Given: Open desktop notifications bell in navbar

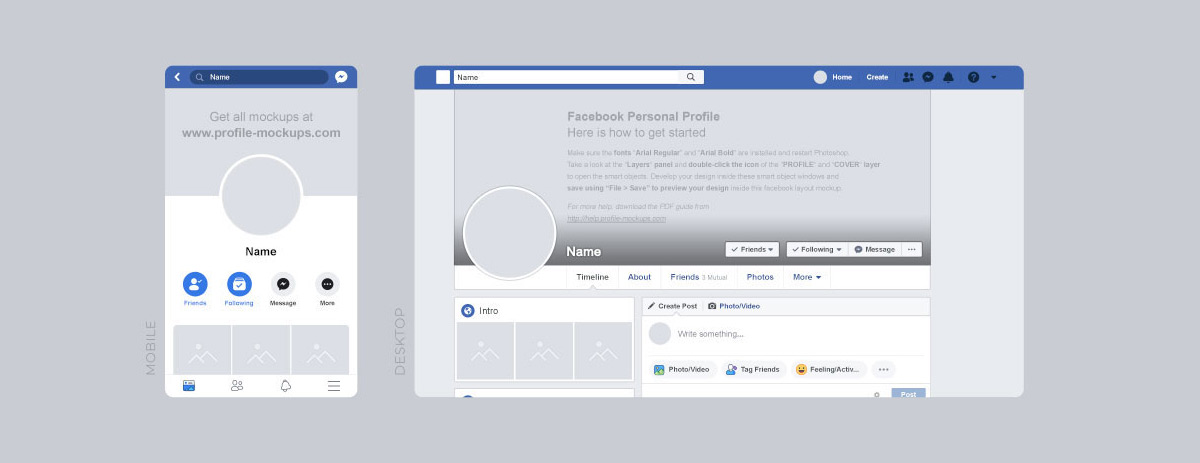Looking at the screenshot, I should (x=948, y=77).
